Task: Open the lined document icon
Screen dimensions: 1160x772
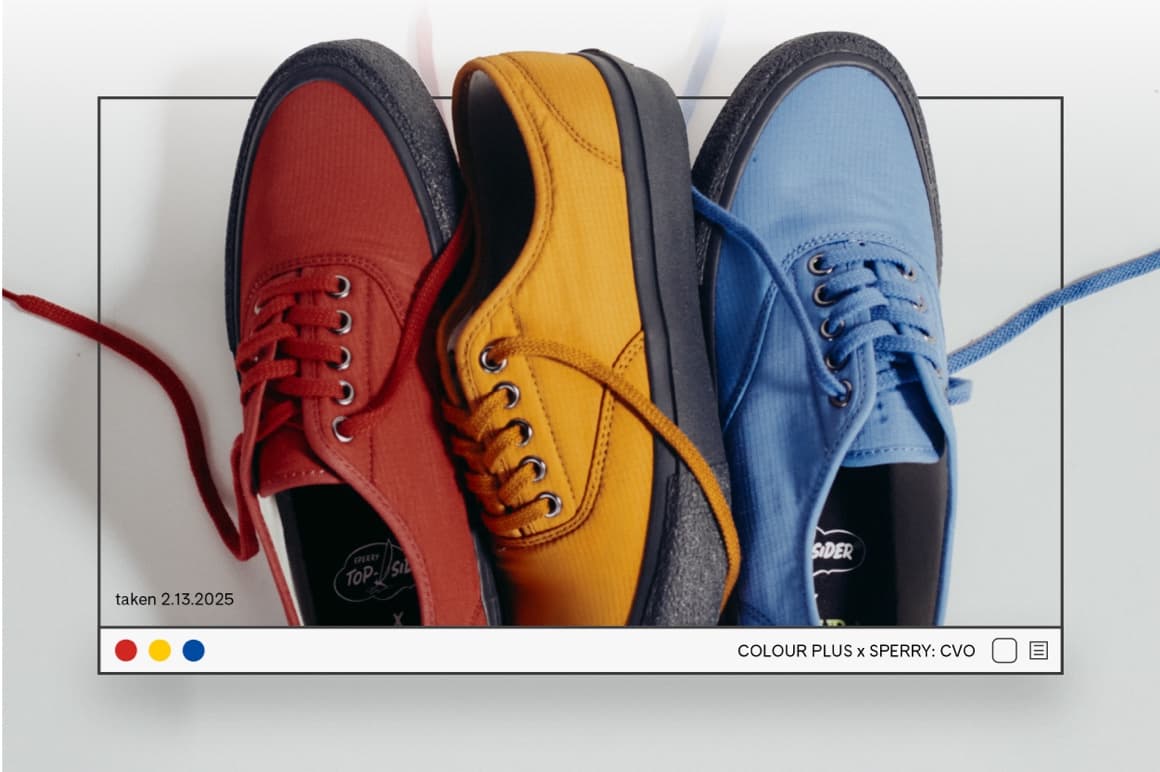Action: point(1039,651)
